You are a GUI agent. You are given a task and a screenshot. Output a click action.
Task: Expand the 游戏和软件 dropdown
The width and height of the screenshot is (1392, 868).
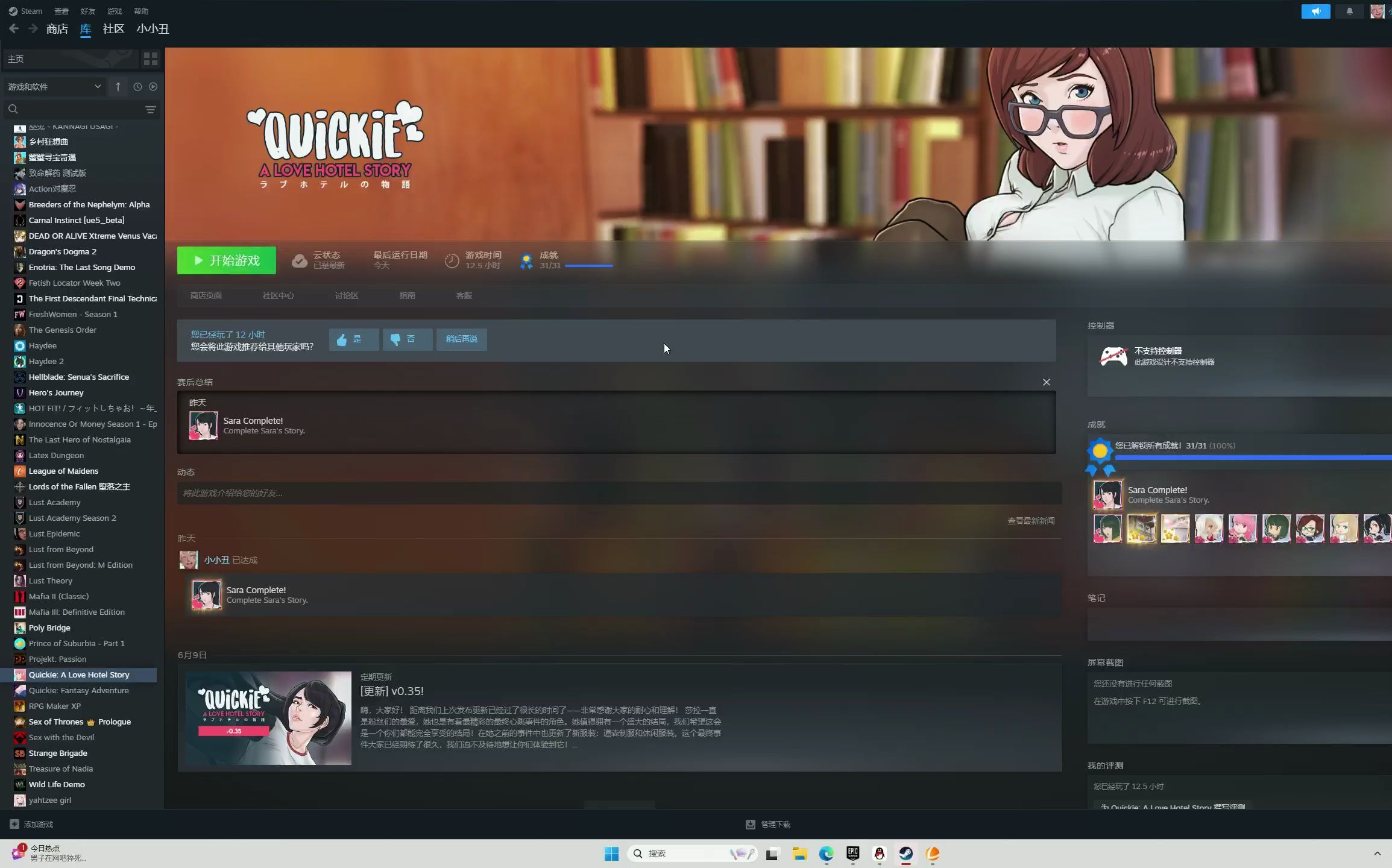pos(54,87)
